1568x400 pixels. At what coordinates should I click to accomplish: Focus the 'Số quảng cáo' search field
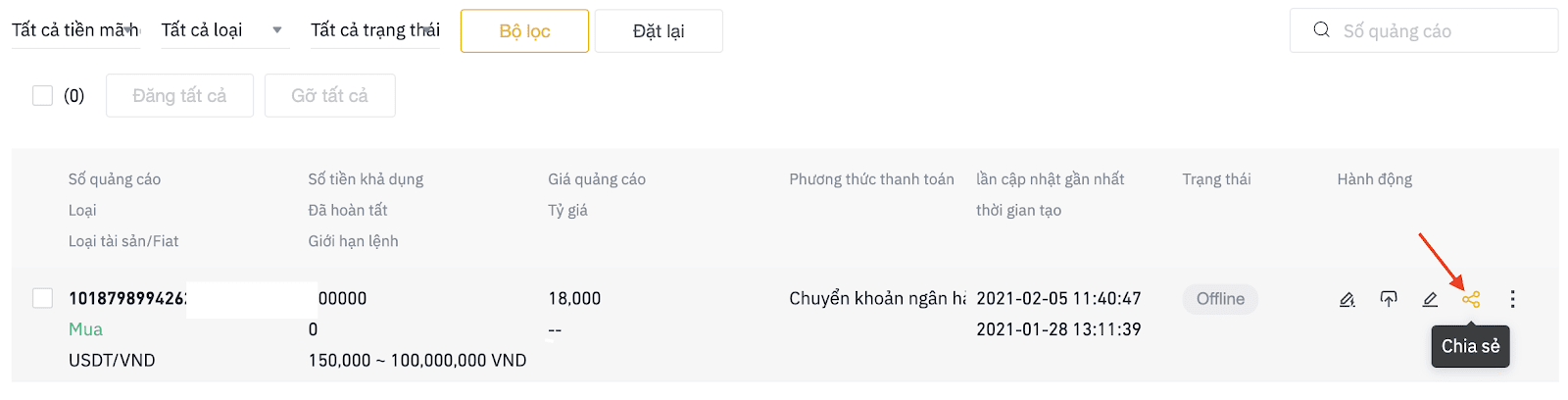(1424, 30)
